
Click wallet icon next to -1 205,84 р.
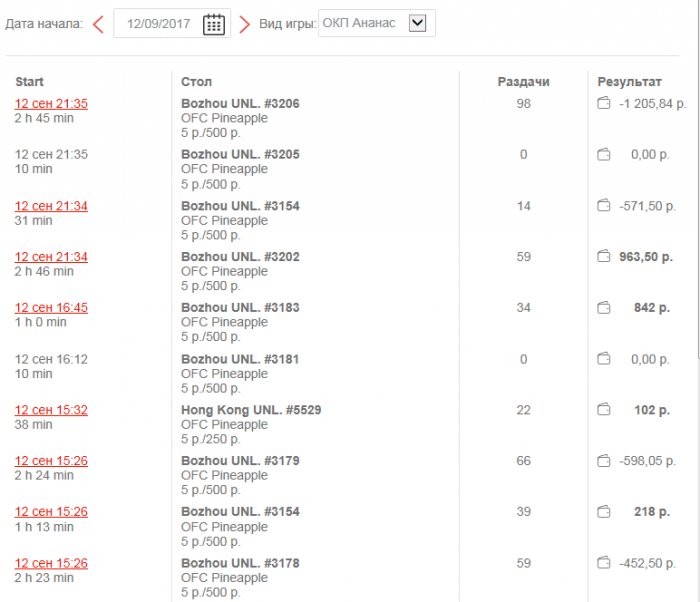pyautogui.click(x=604, y=103)
